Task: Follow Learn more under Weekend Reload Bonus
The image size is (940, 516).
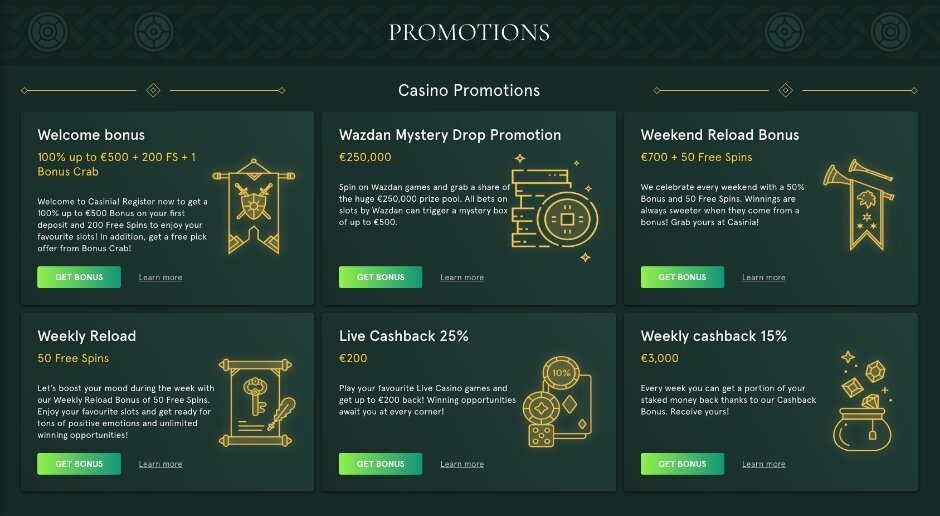Action: point(763,278)
